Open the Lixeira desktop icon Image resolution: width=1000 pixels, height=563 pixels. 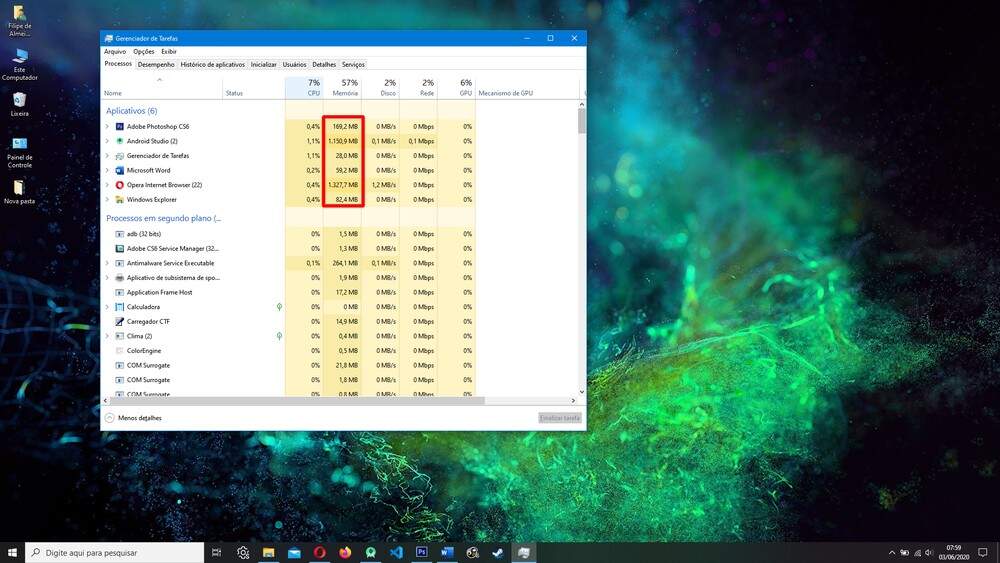coord(19,105)
